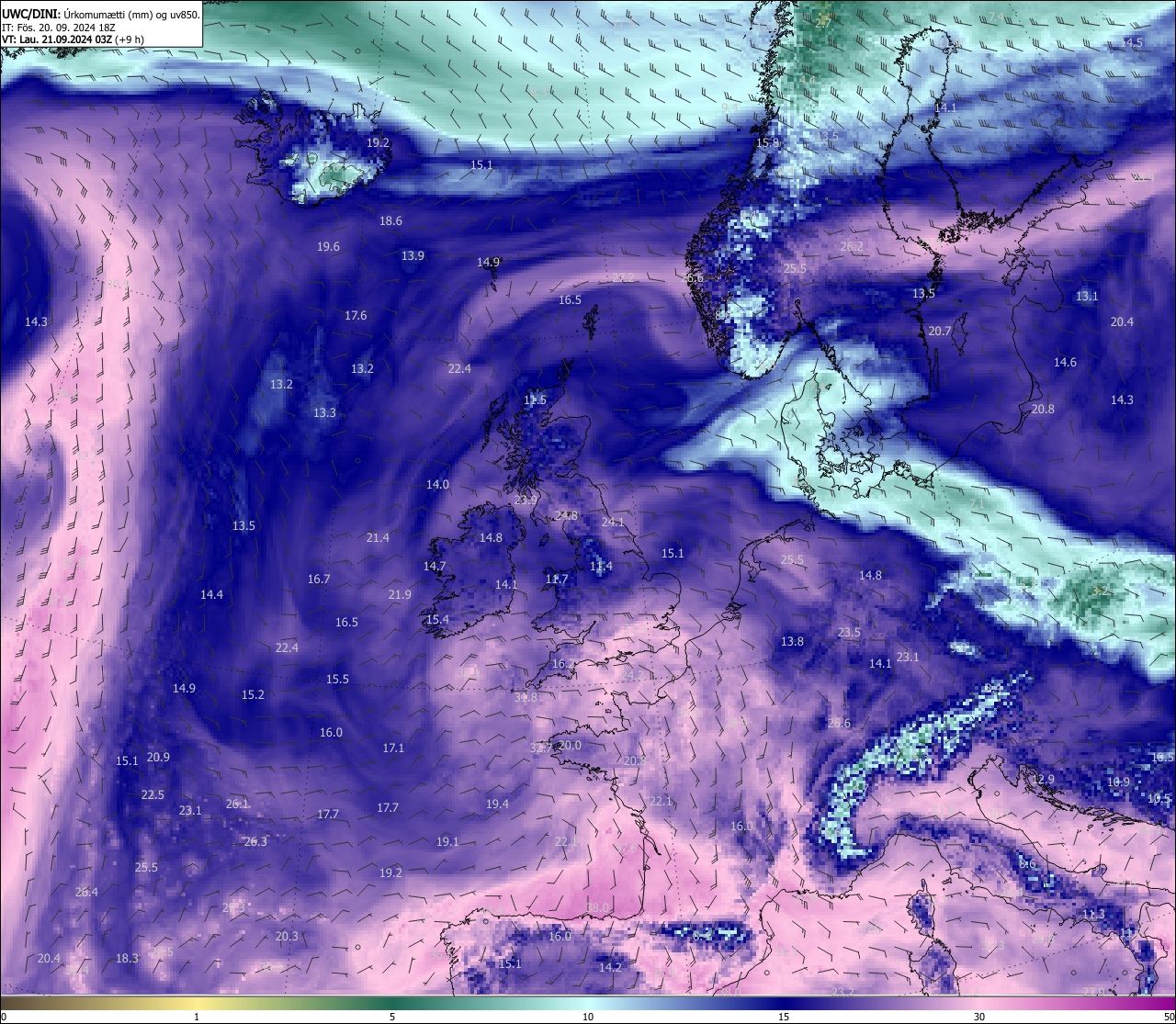Click colorbar label 1
The height and width of the screenshot is (1024, 1176).
[x=197, y=1017]
